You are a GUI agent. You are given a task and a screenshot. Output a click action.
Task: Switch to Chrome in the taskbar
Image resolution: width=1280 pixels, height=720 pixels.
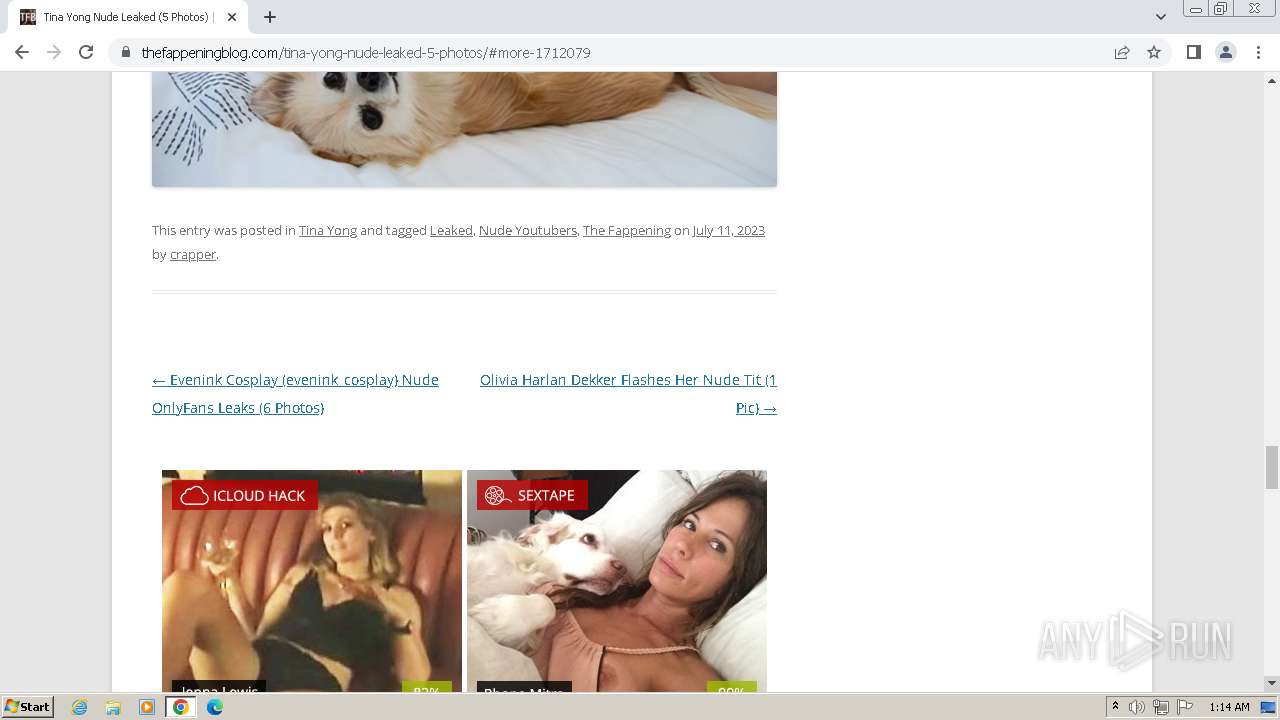click(180, 707)
